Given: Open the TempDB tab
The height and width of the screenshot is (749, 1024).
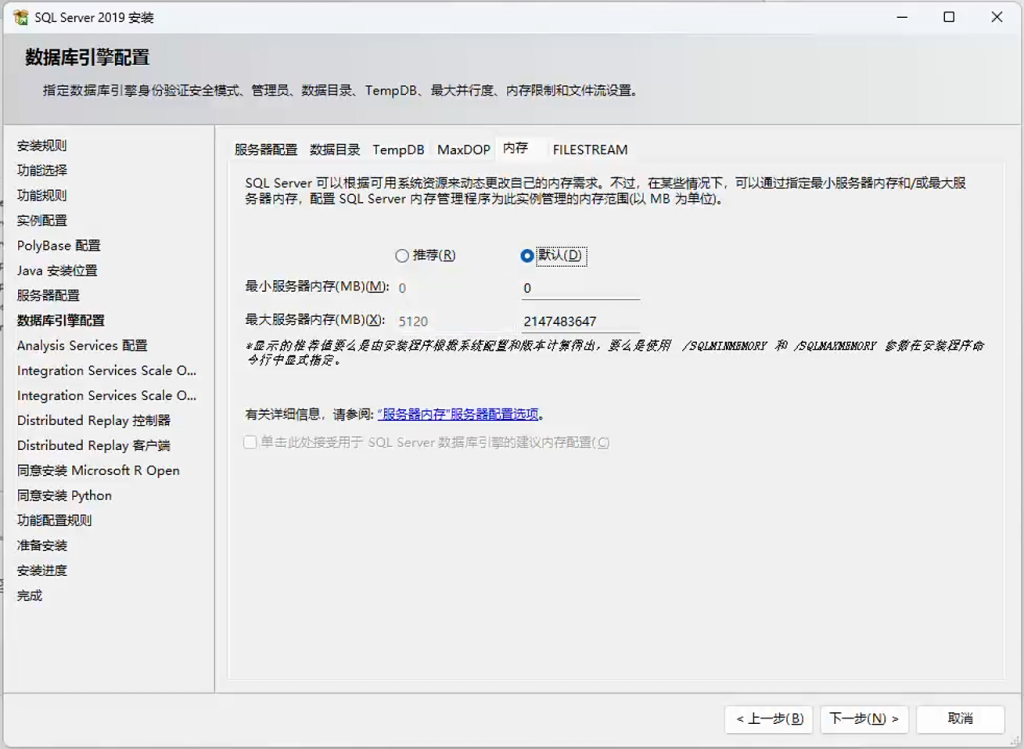Looking at the screenshot, I should (x=398, y=150).
